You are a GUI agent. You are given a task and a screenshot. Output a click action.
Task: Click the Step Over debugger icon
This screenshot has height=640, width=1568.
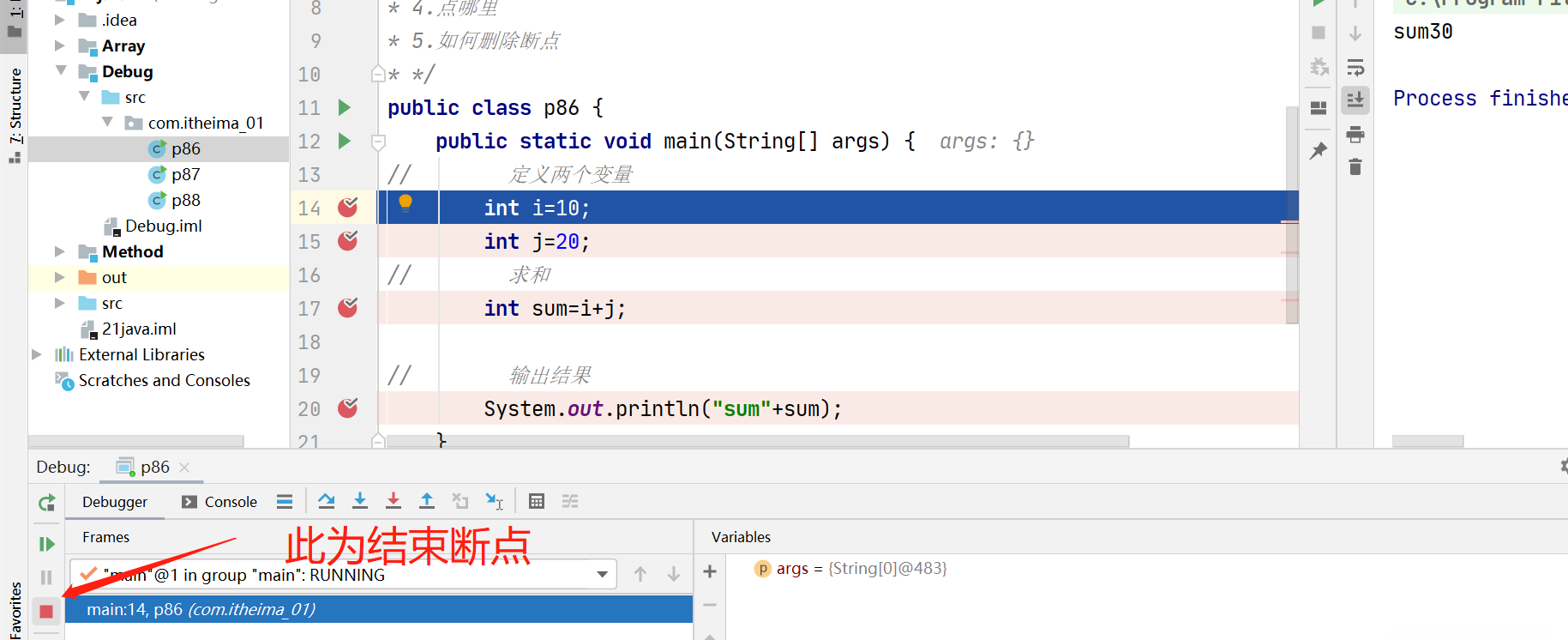click(327, 501)
